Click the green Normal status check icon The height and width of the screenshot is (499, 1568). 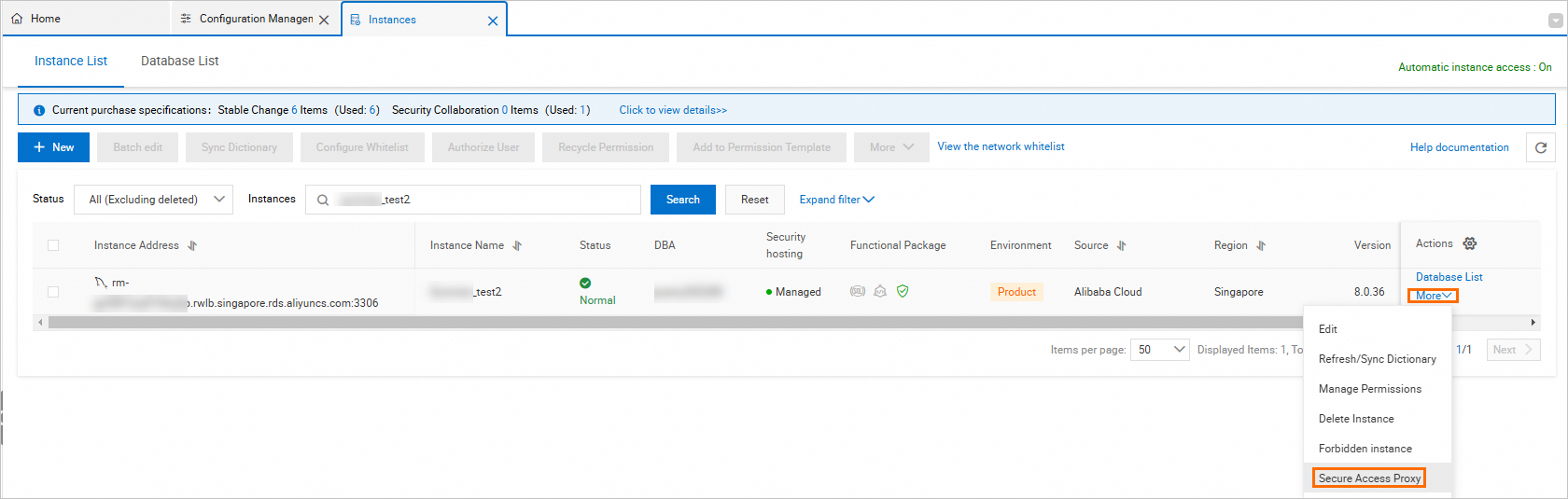click(x=585, y=283)
